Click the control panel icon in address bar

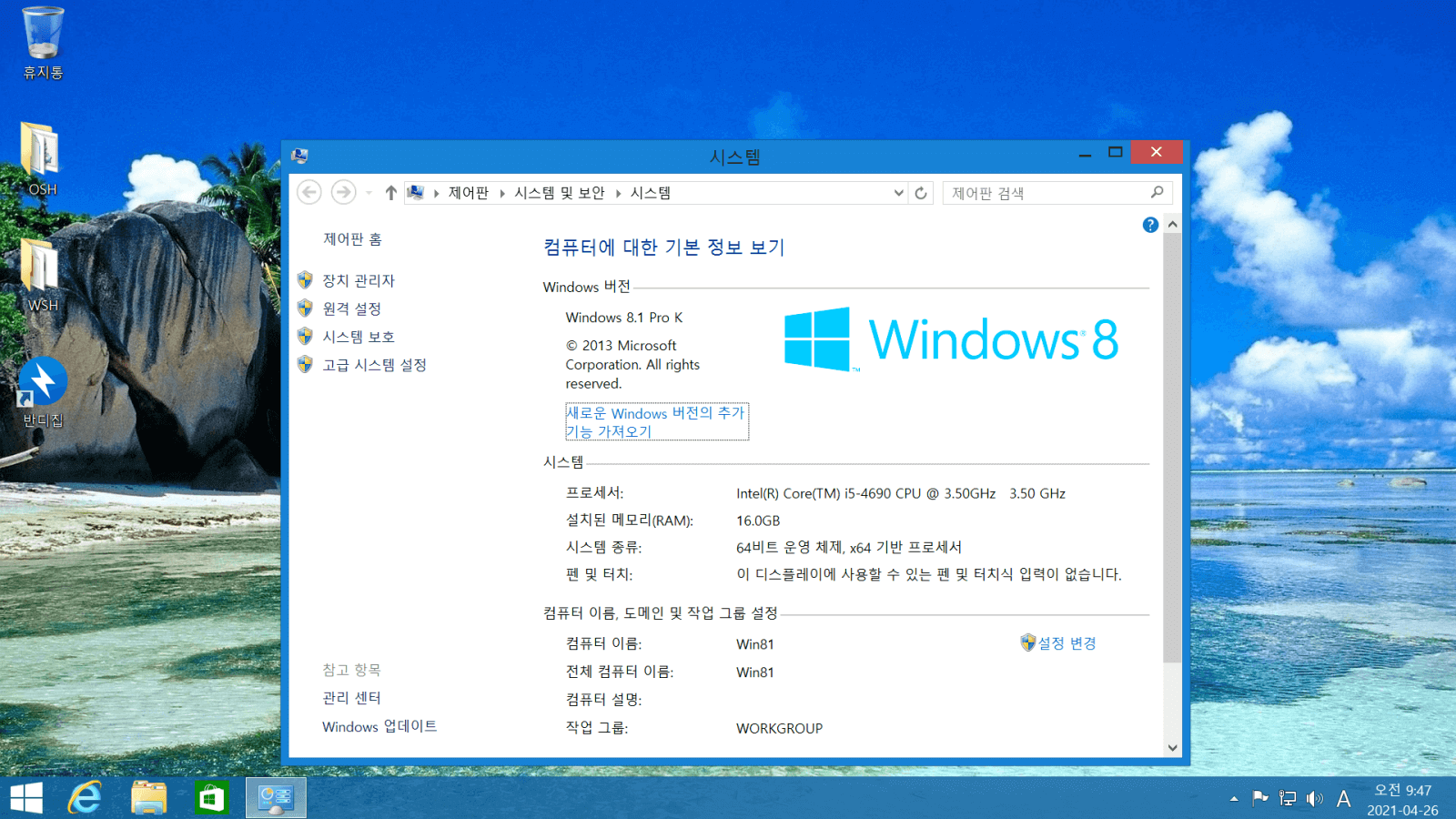tap(416, 192)
